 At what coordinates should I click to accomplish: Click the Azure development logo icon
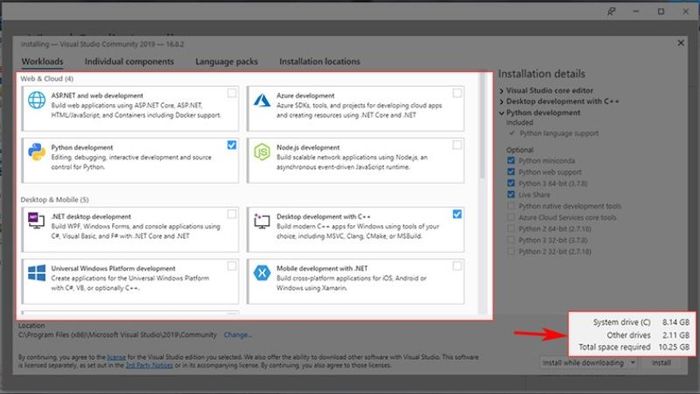pyautogui.click(x=262, y=100)
